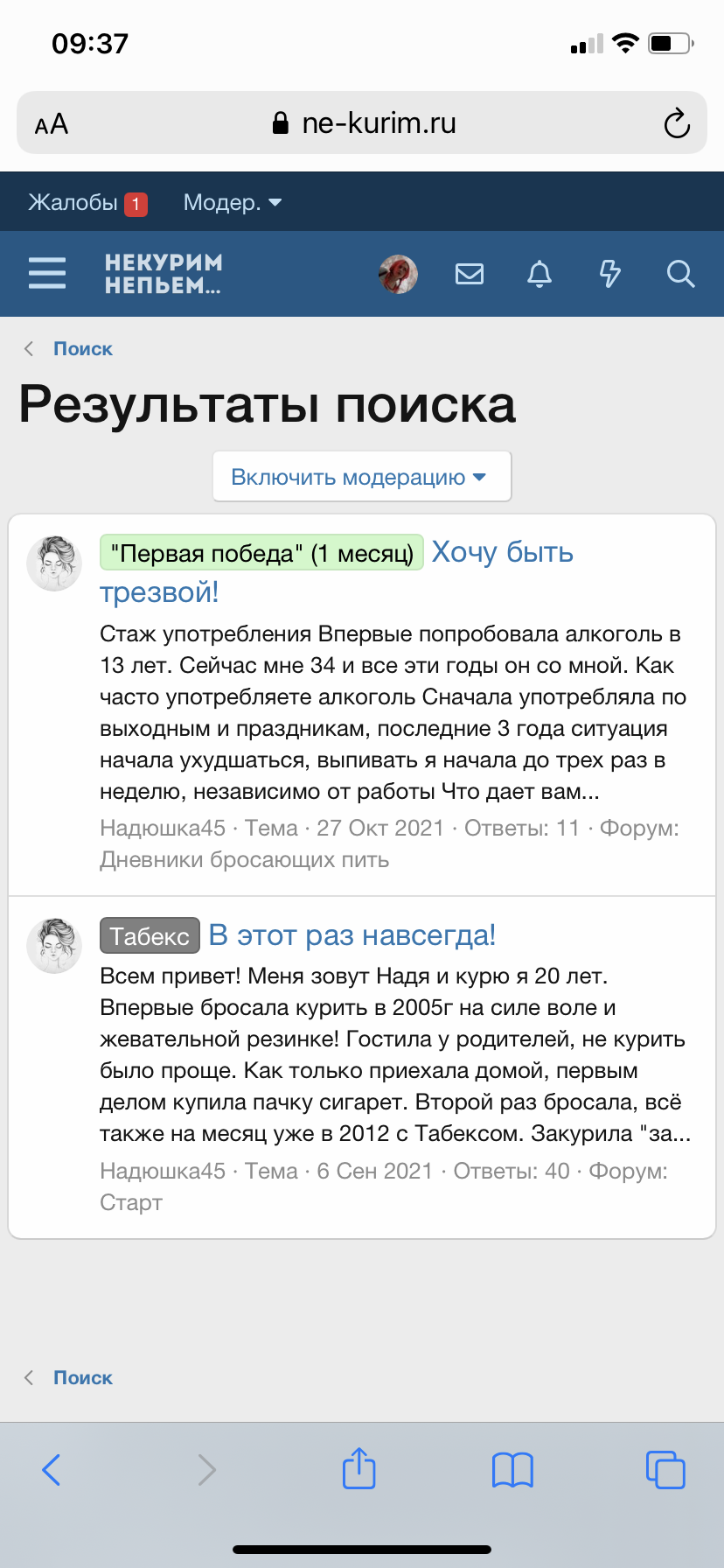Expand the Включить модерацию dropdown

361,477
